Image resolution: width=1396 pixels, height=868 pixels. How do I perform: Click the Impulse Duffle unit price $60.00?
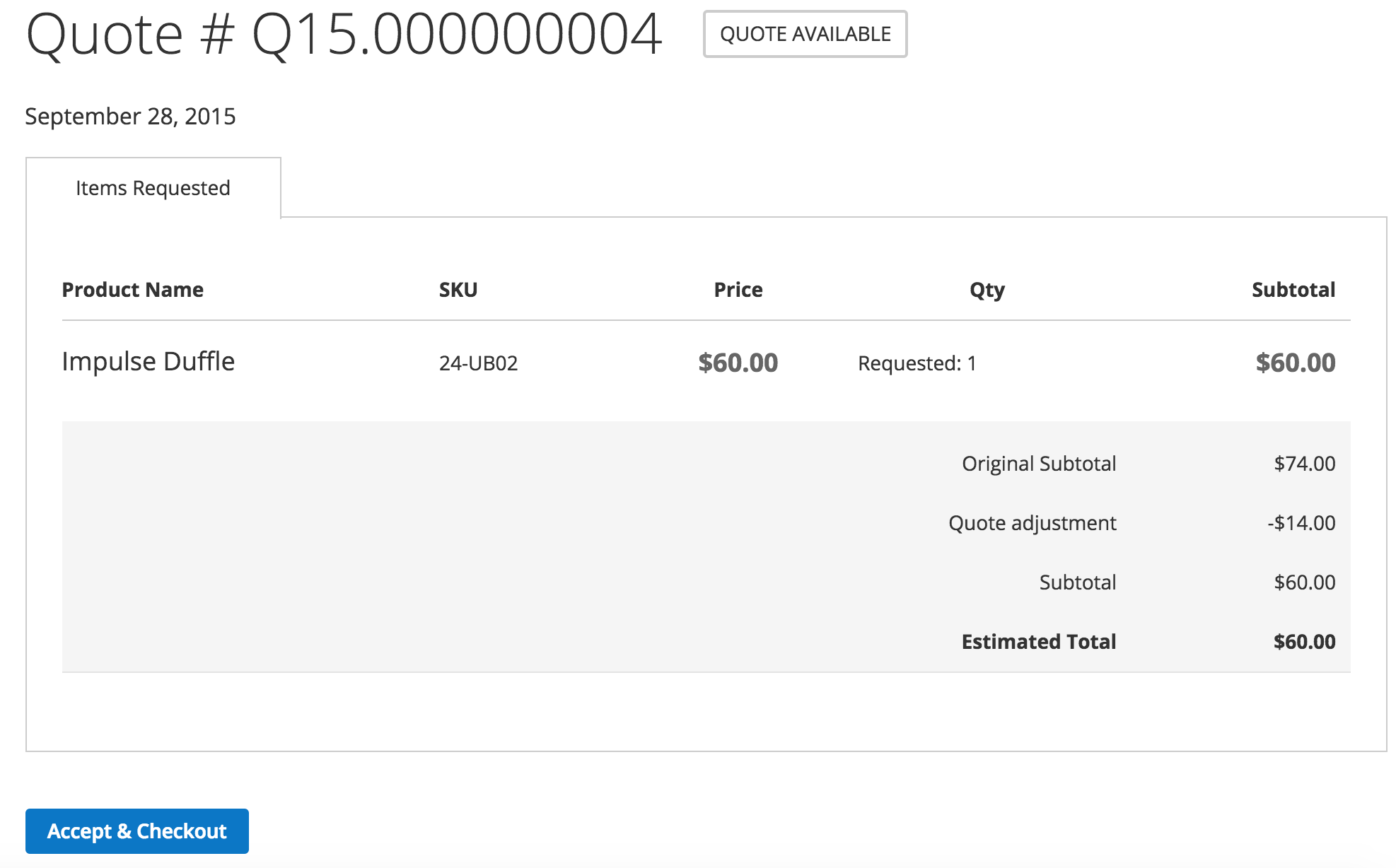coord(738,363)
